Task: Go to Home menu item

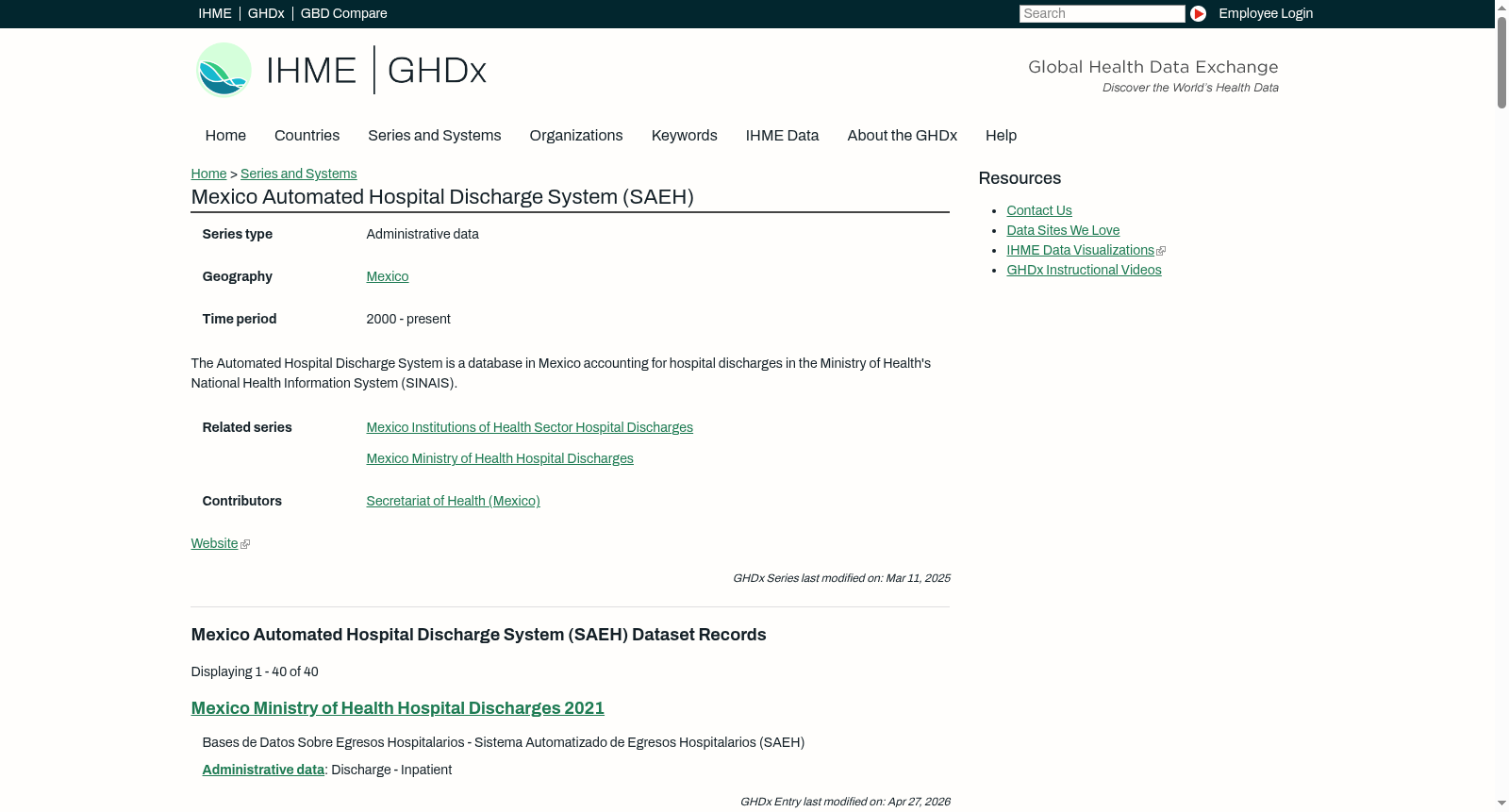Action: 225,136
